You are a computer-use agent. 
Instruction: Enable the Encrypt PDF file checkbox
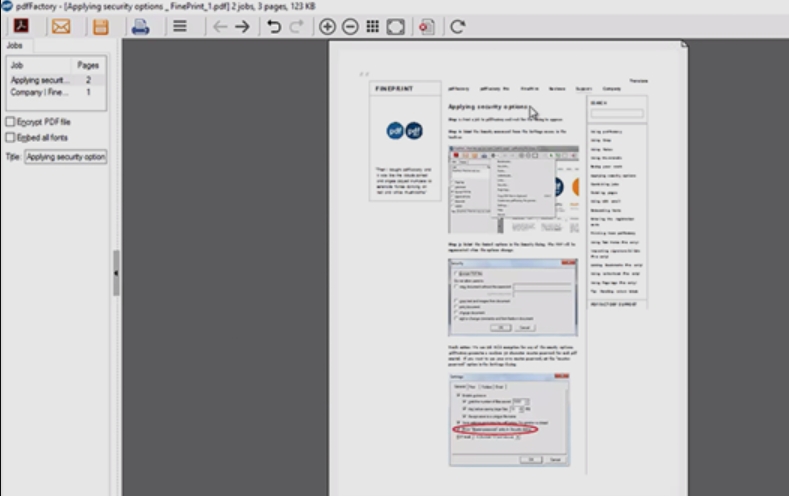(x=10, y=122)
